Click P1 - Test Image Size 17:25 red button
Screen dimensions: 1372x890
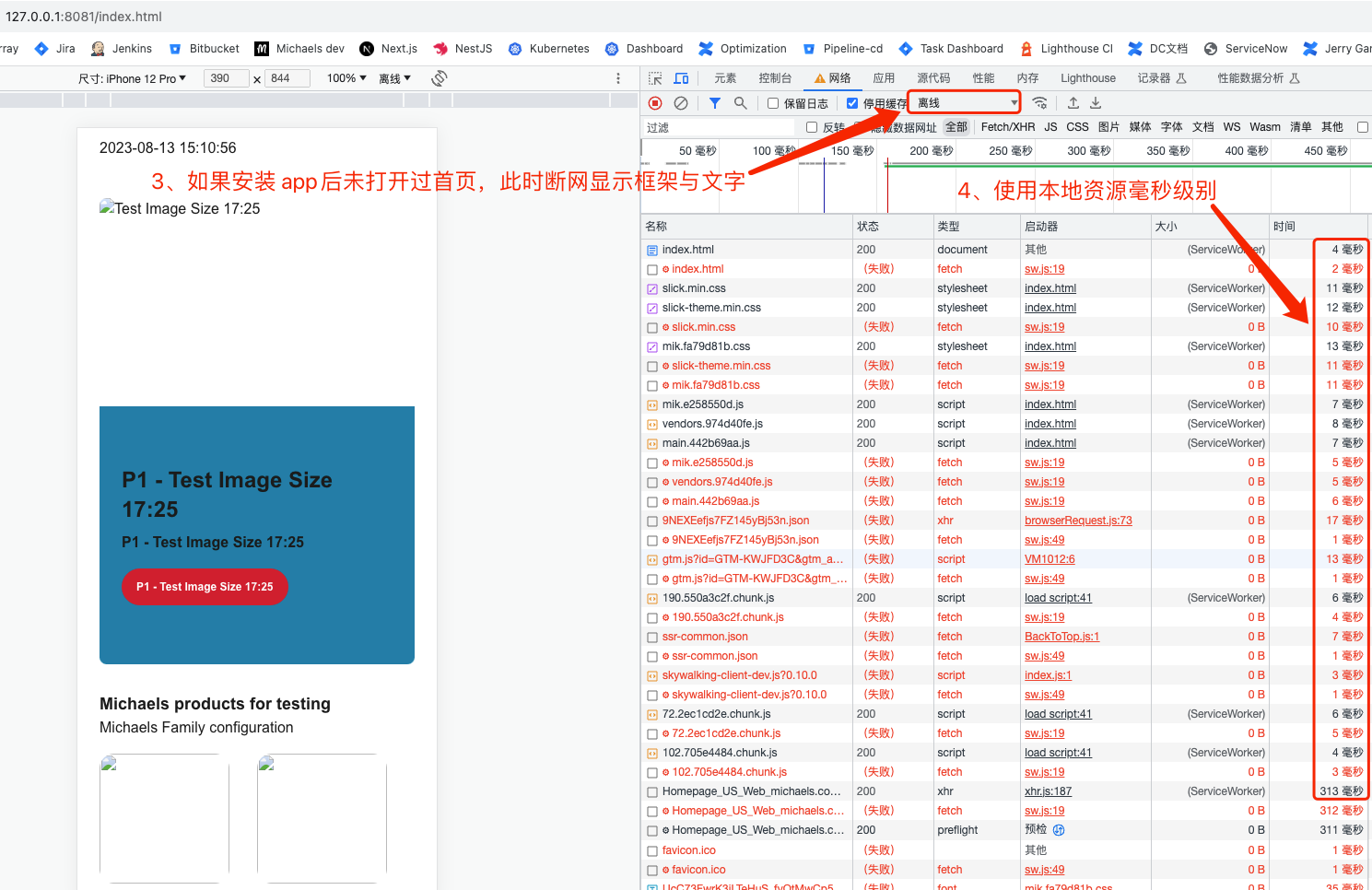[205, 587]
